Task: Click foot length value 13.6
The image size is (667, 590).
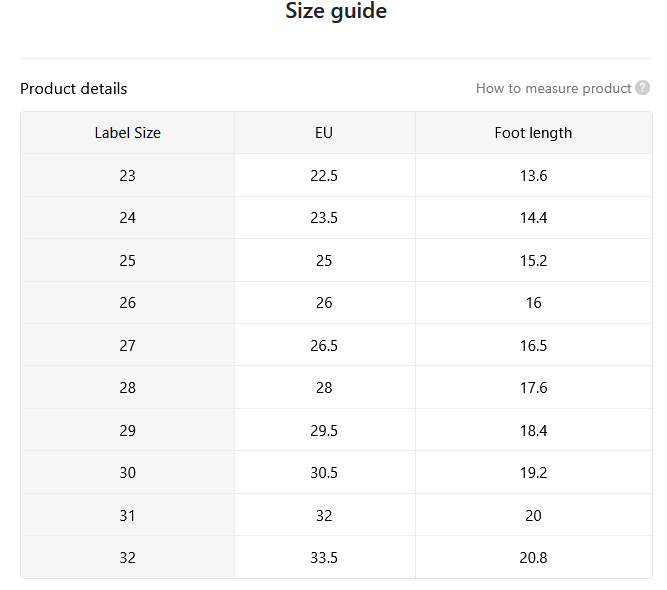Action: pos(533,175)
